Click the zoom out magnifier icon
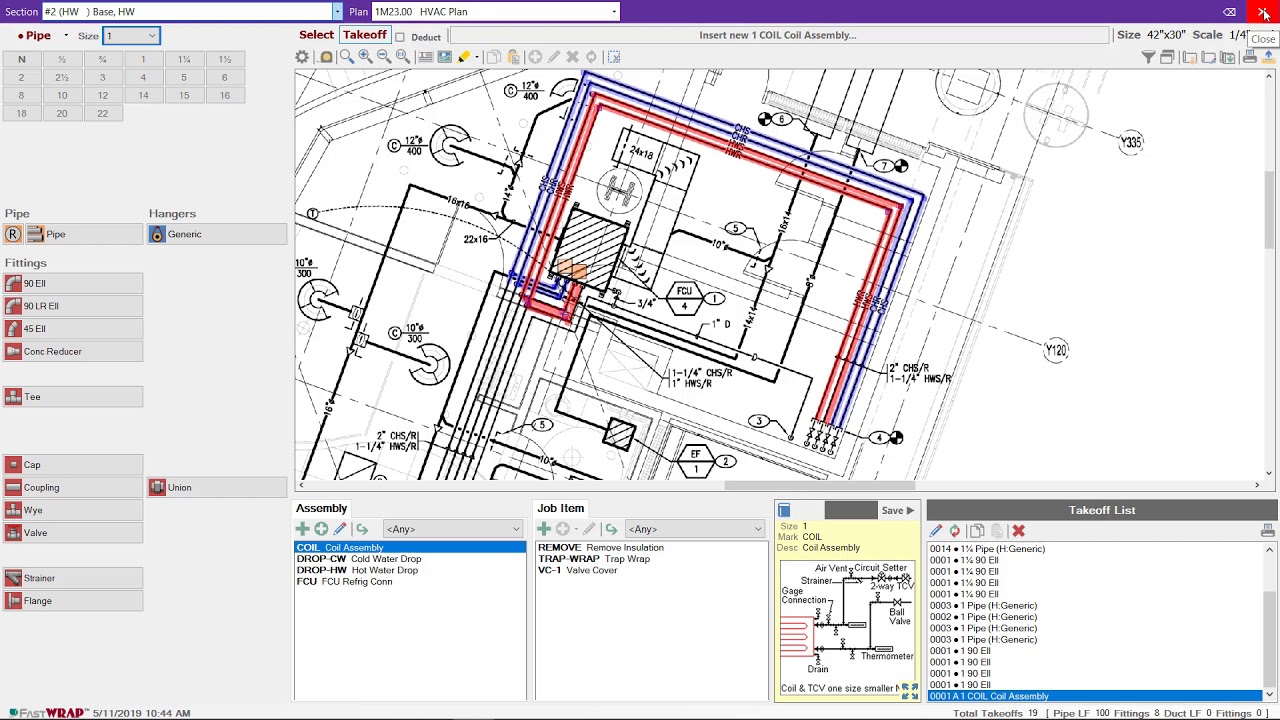The image size is (1280, 720). click(384, 57)
